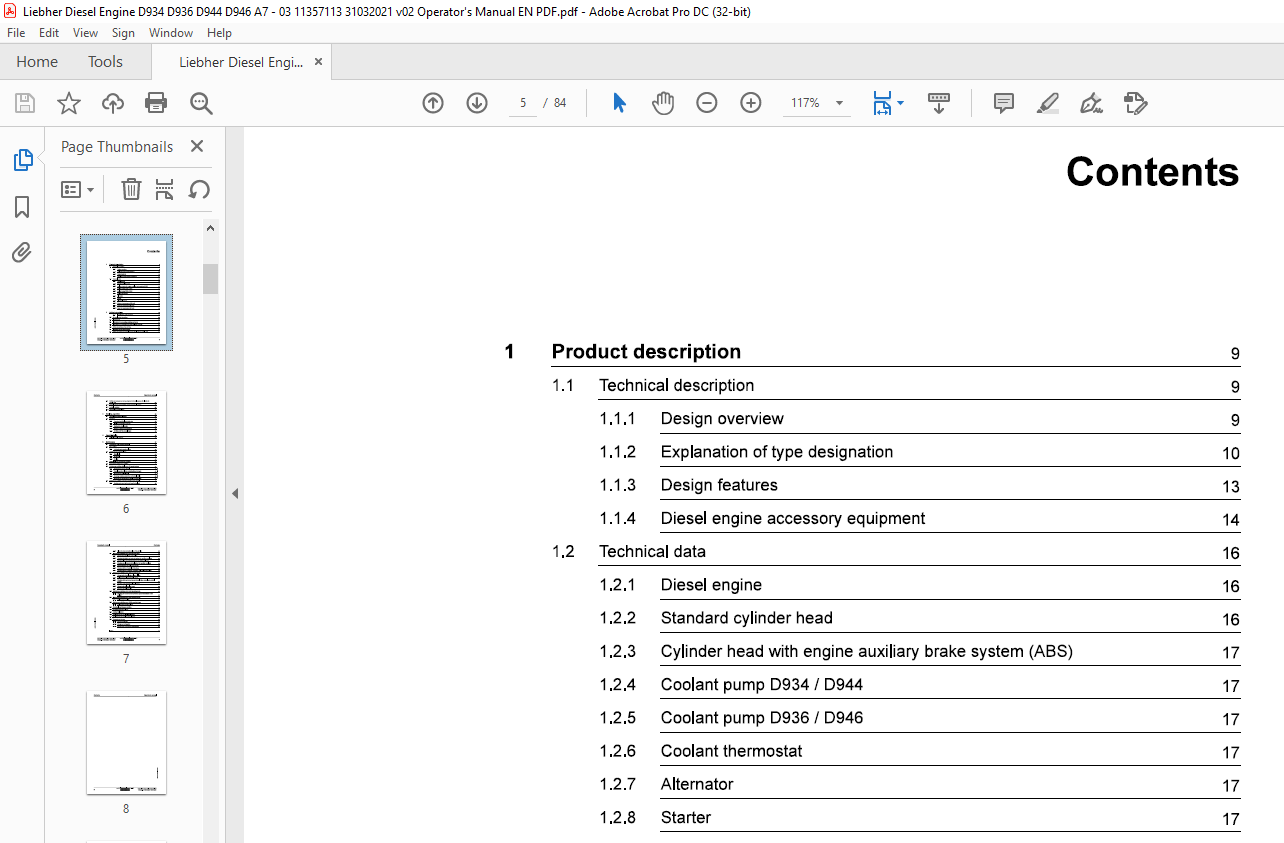This screenshot has height=843, width=1284.
Task: Go to Explanation of type designation
Action: click(x=777, y=452)
